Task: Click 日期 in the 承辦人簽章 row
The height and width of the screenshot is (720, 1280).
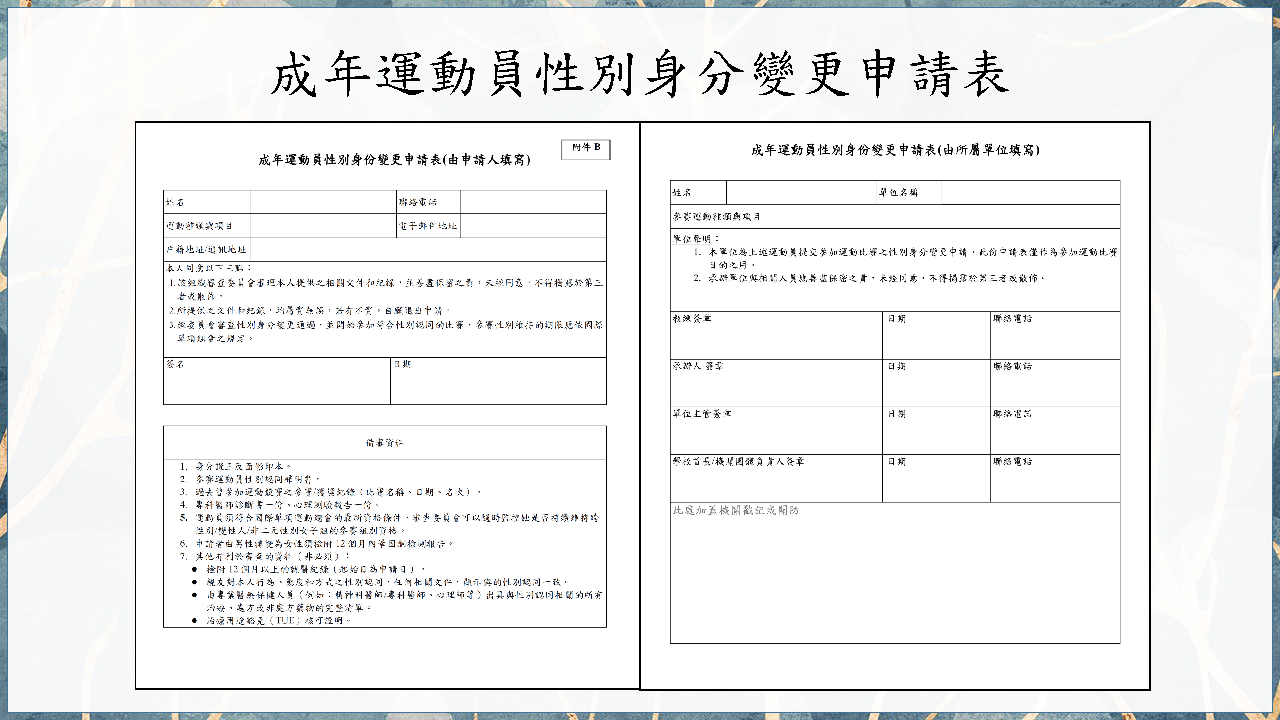Action: tap(895, 367)
